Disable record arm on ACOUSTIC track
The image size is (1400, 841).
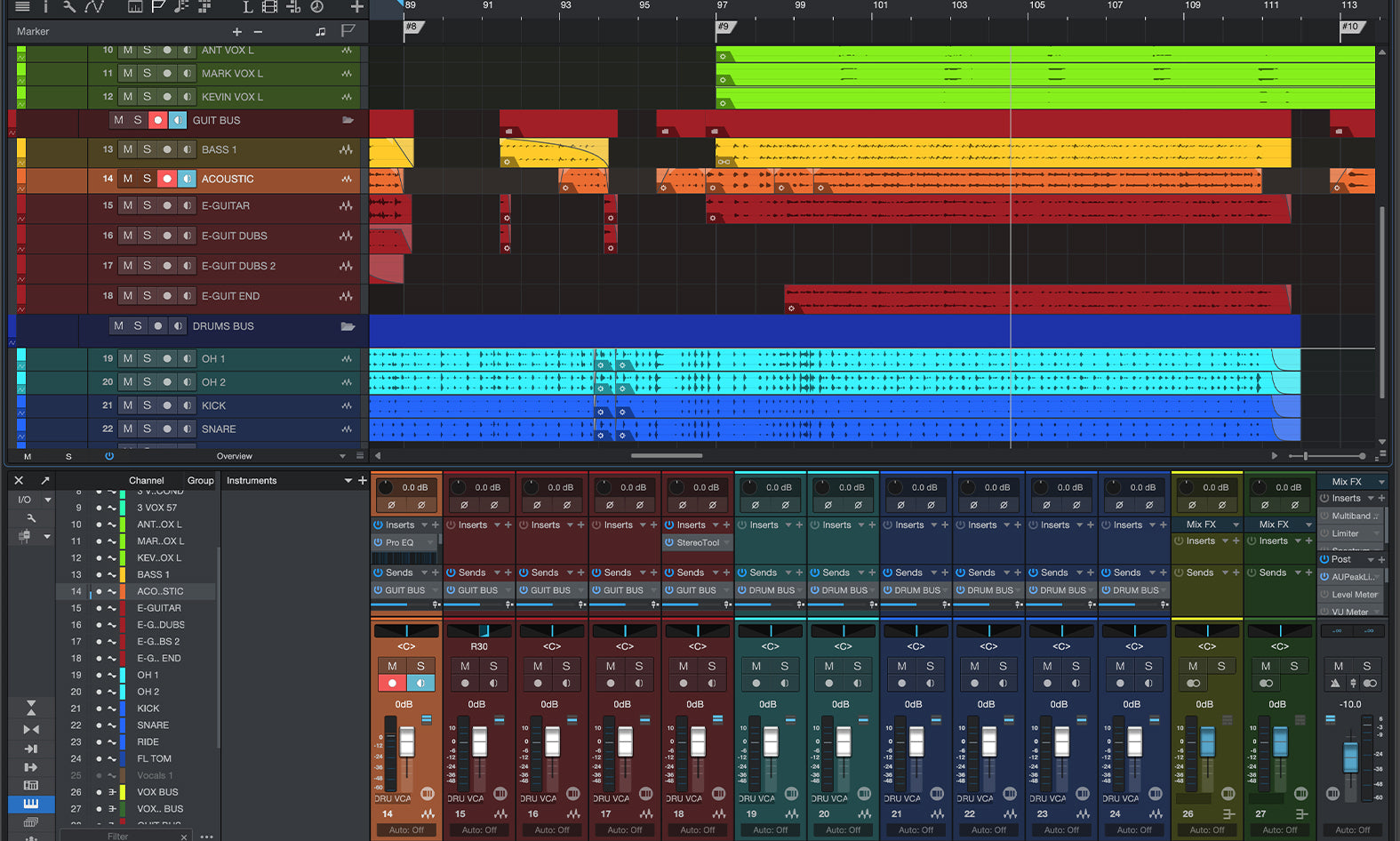[166, 179]
